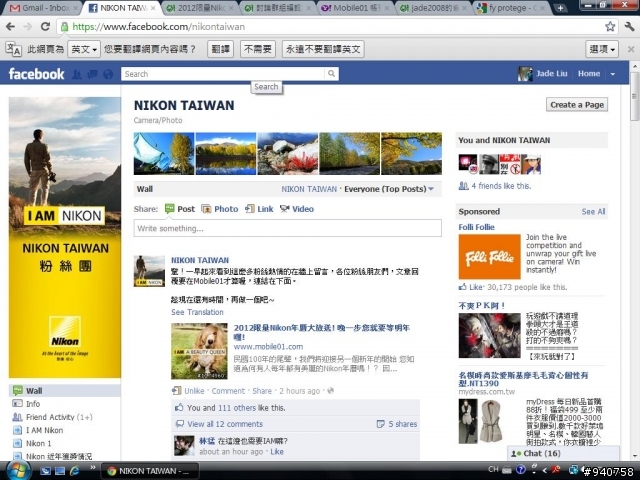
Task: Click into the Facebook Search field
Action: click(x=223, y=74)
